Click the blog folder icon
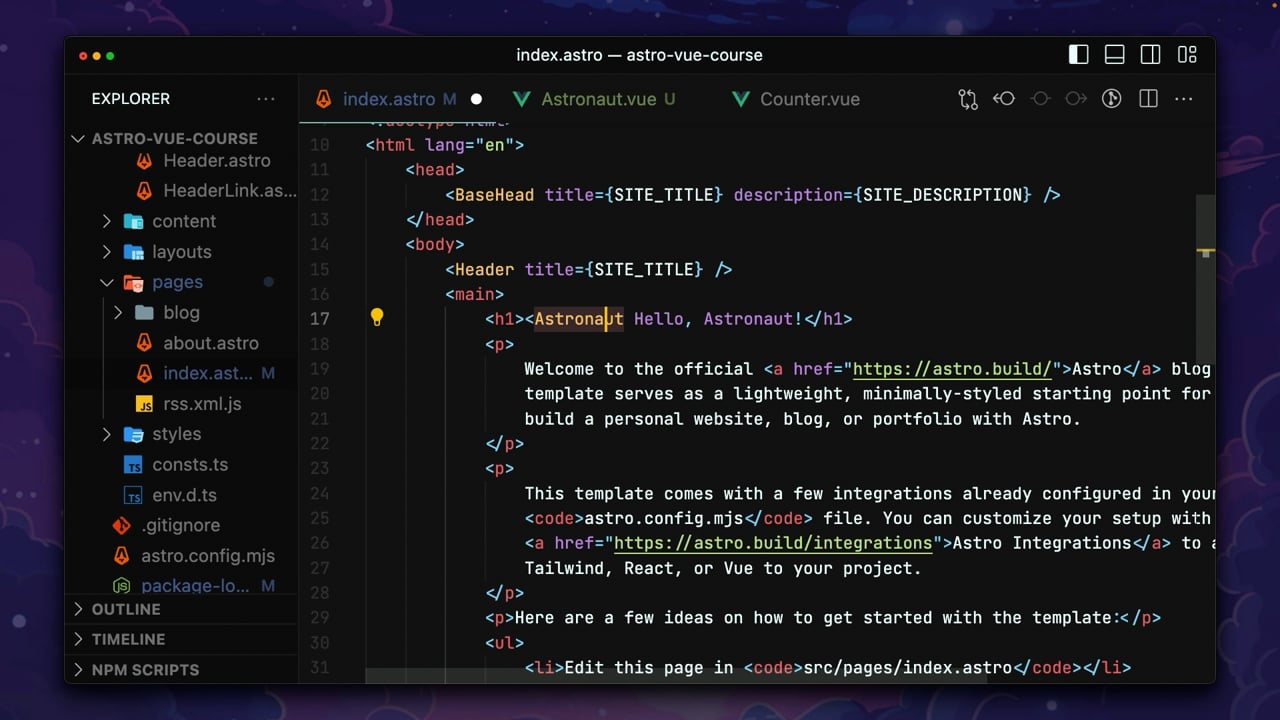Image resolution: width=1280 pixels, height=720 pixels. click(x=144, y=312)
